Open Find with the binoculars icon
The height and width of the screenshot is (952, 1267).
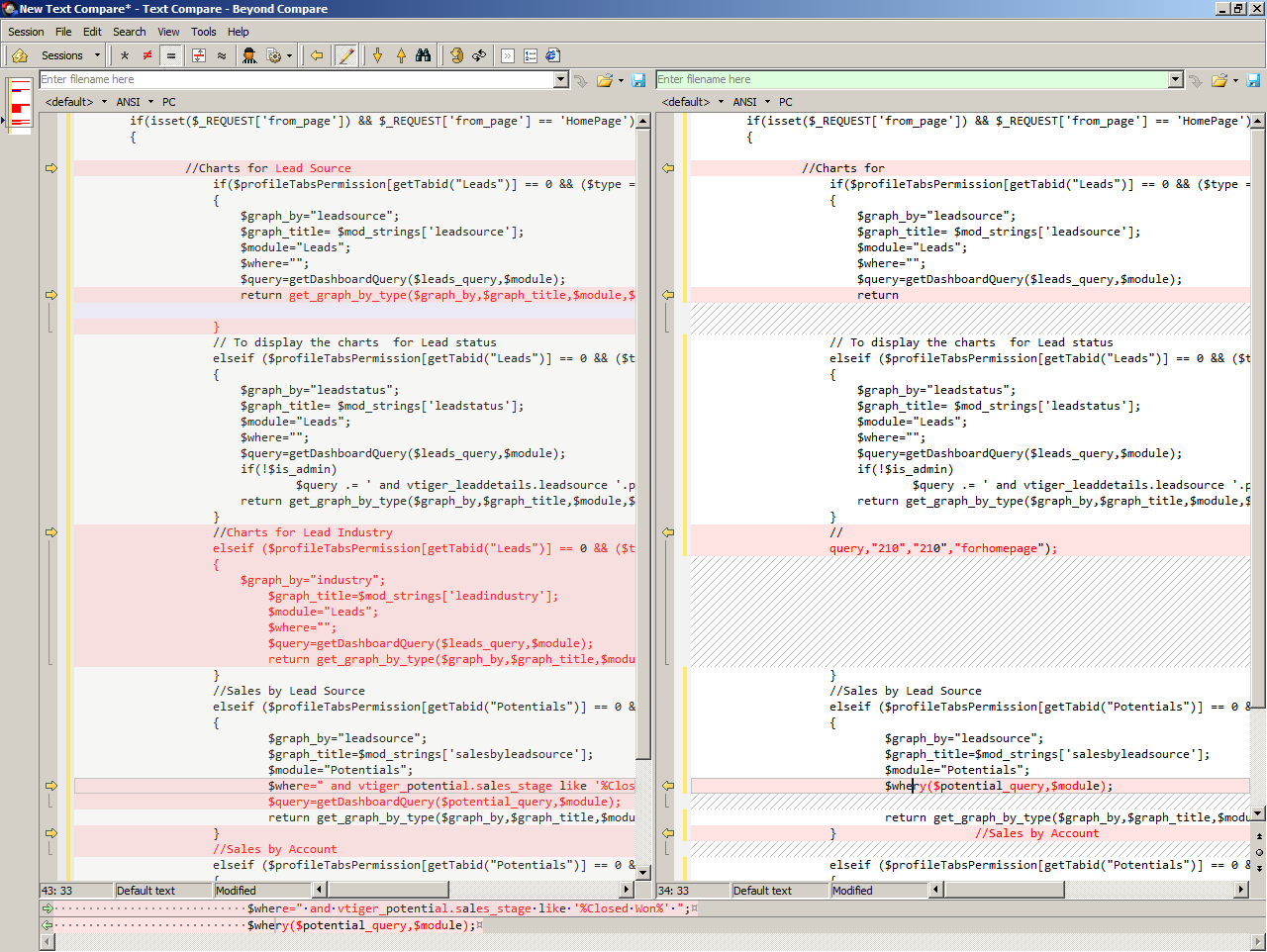424,55
